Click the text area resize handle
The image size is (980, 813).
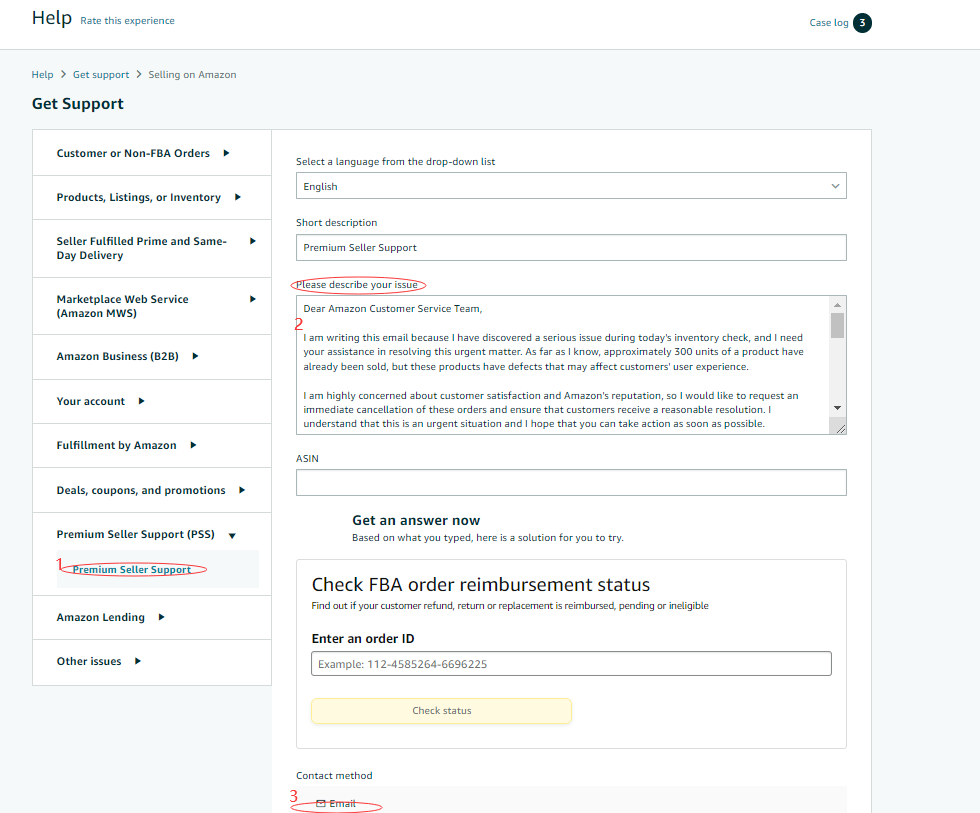[x=841, y=429]
